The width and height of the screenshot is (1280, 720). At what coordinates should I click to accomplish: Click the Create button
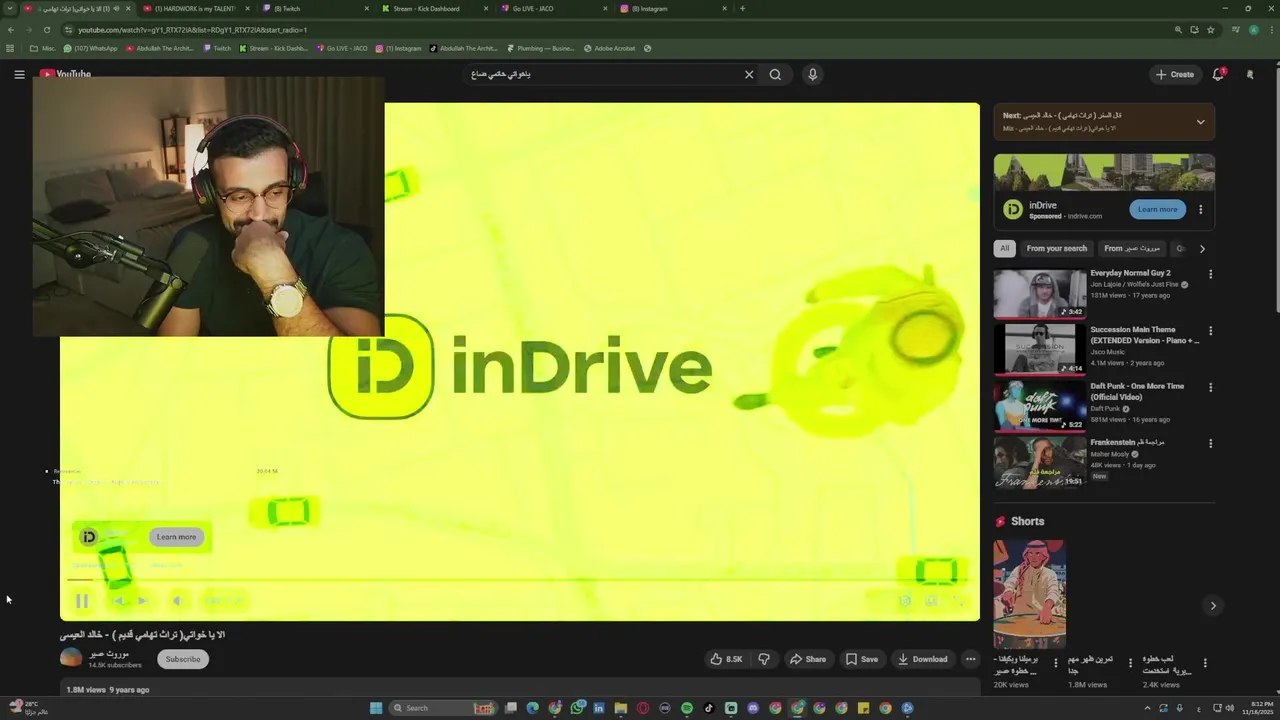pos(1175,74)
